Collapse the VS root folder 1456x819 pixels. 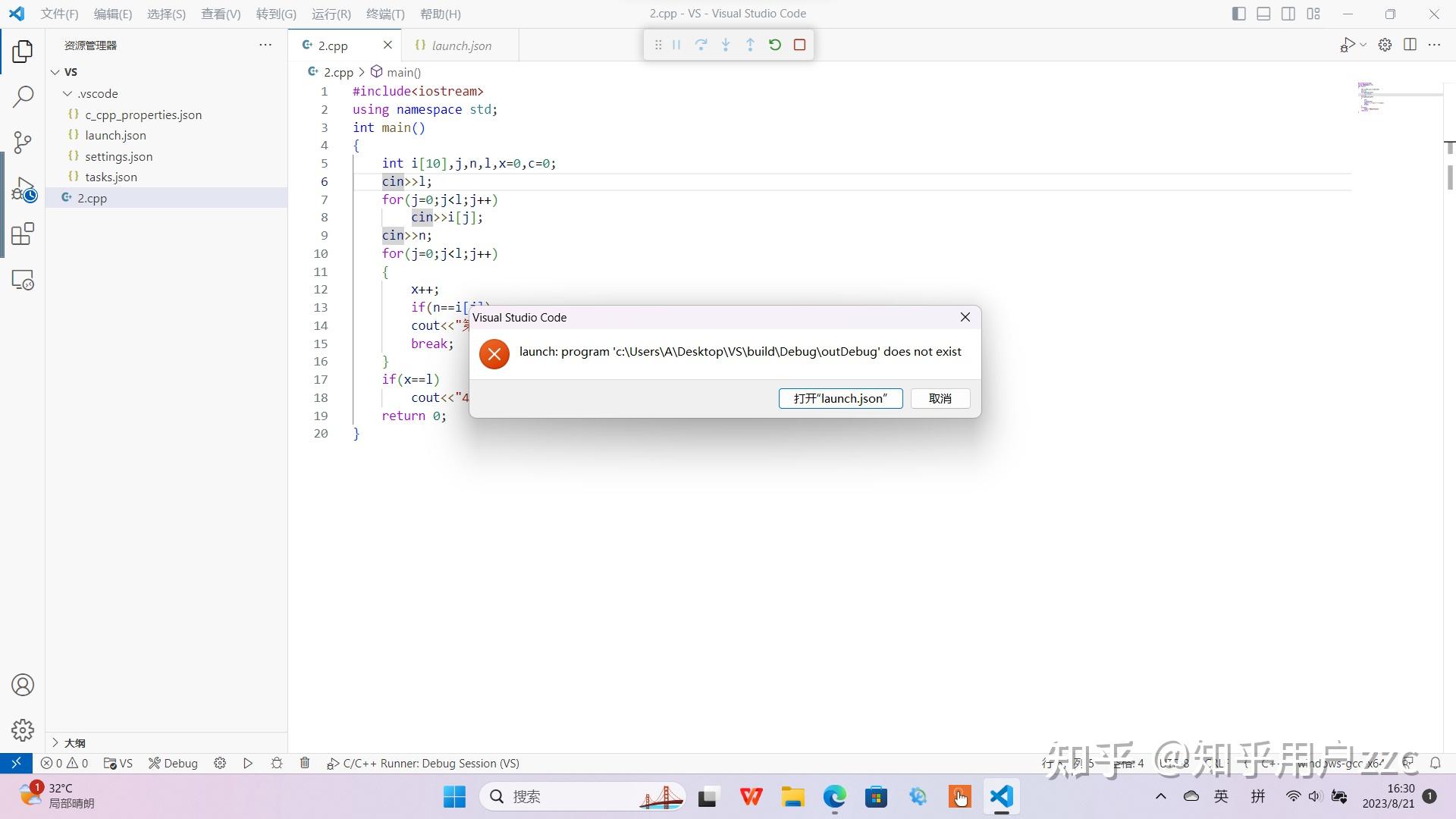(167, 72)
